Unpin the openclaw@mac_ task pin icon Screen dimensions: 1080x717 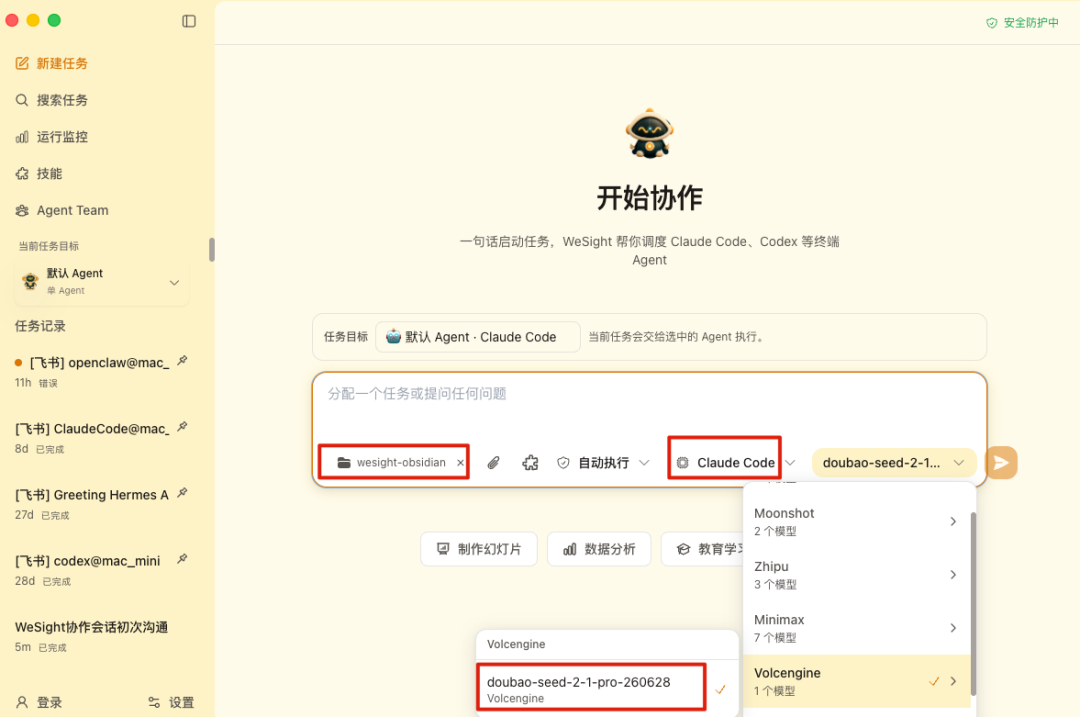coord(183,360)
